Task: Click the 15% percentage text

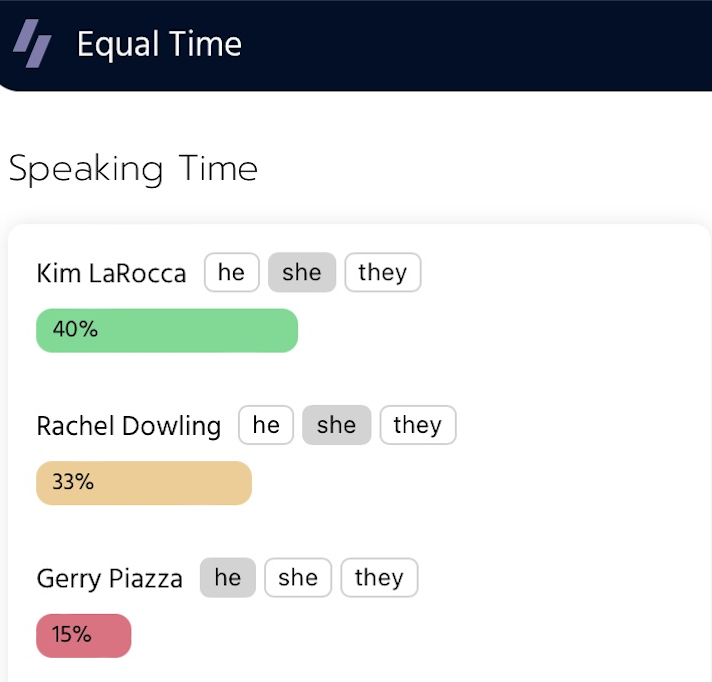Action: coord(72,635)
